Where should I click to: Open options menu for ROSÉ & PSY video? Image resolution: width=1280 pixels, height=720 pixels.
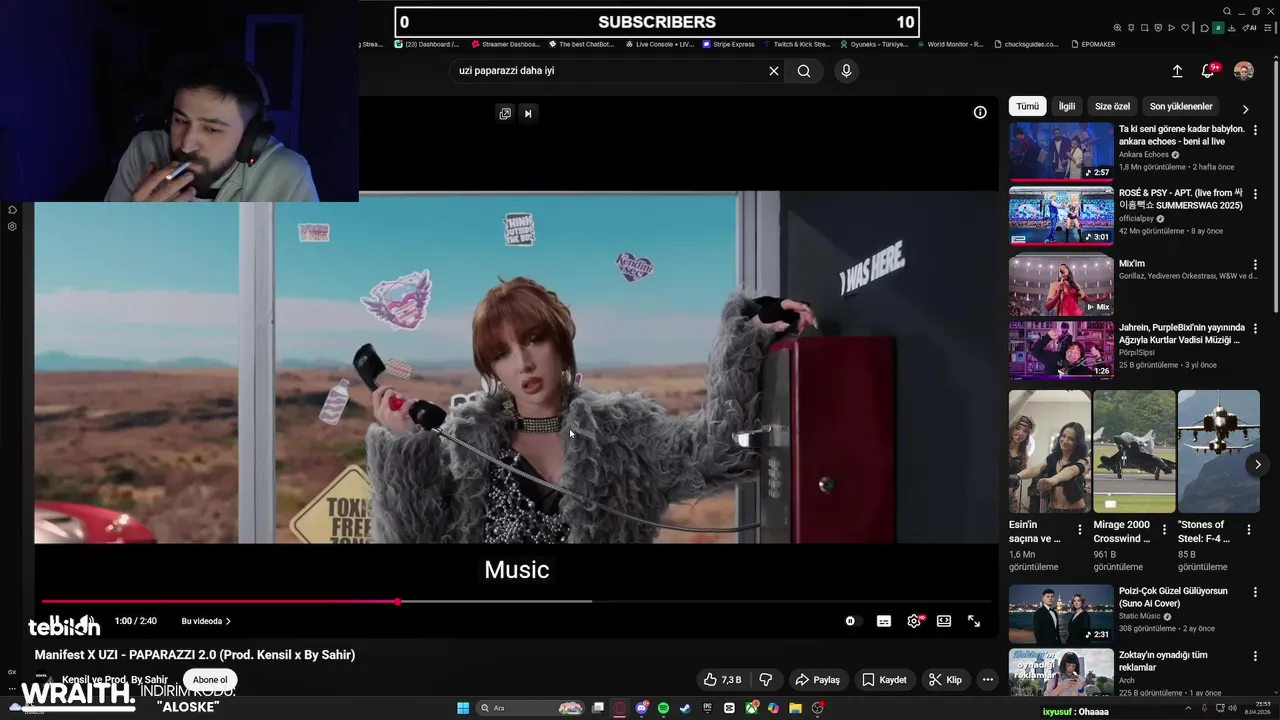(x=1255, y=194)
